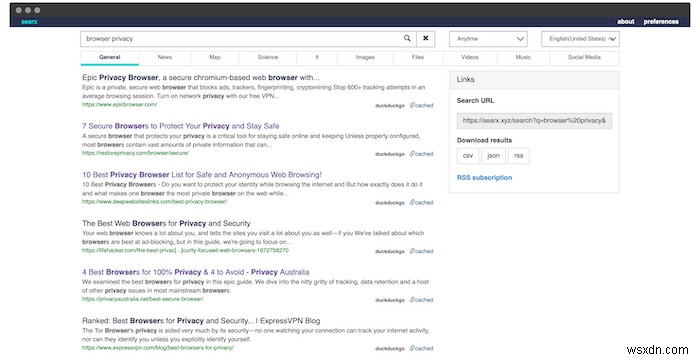Focus the browser privacy search field
The image size is (700, 360).
240,39
